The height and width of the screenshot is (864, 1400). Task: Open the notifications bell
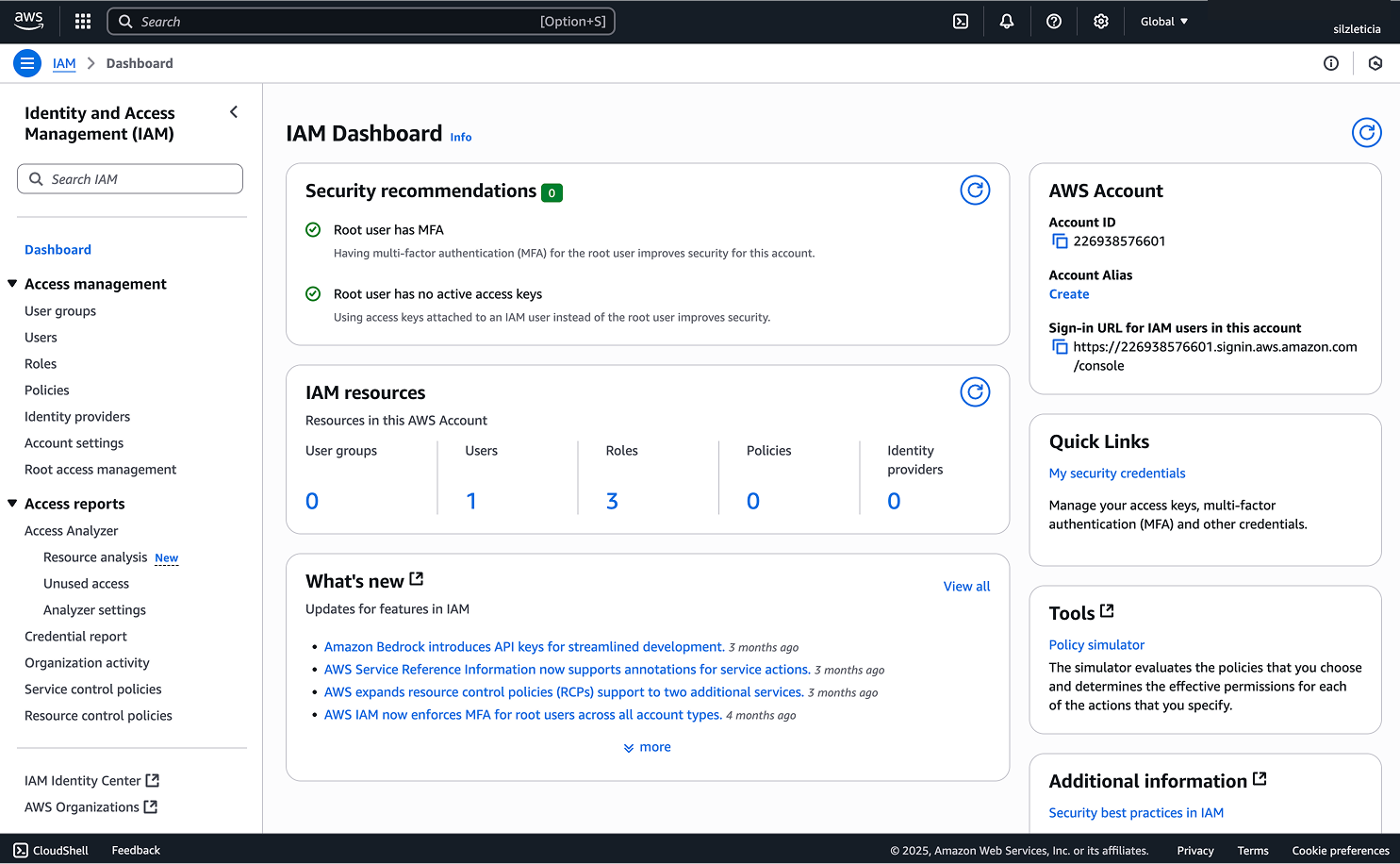[1006, 21]
